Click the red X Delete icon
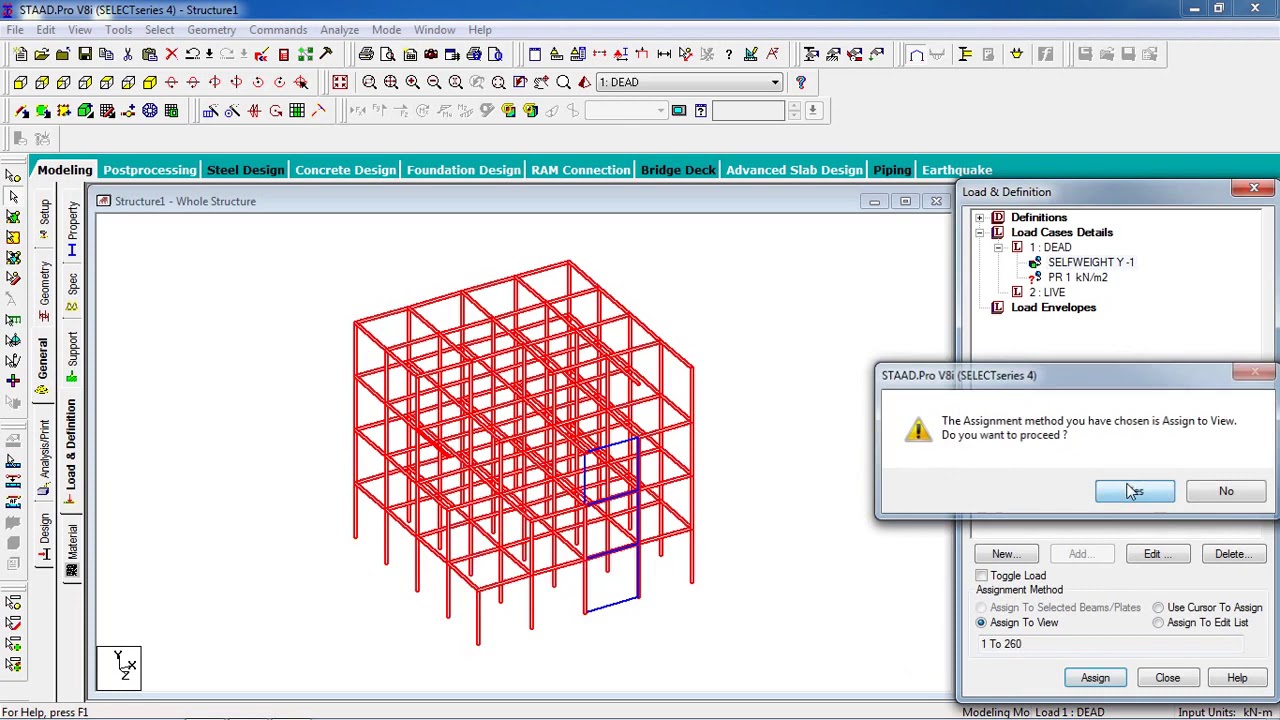Screen dimensions: 1280x720 tap(171, 54)
